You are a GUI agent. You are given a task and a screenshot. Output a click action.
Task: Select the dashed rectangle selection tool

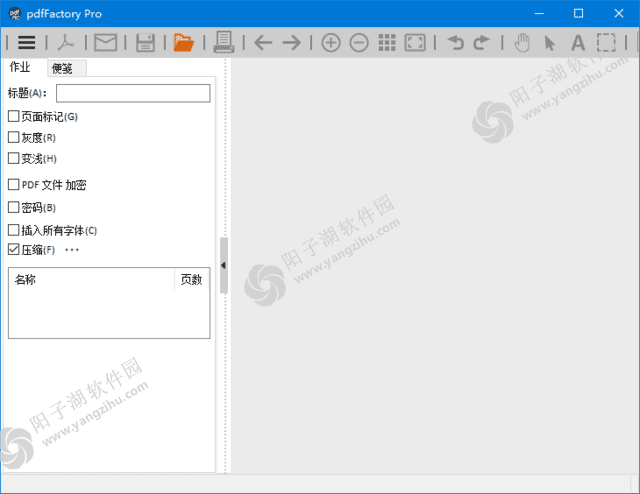pyautogui.click(x=606, y=42)
